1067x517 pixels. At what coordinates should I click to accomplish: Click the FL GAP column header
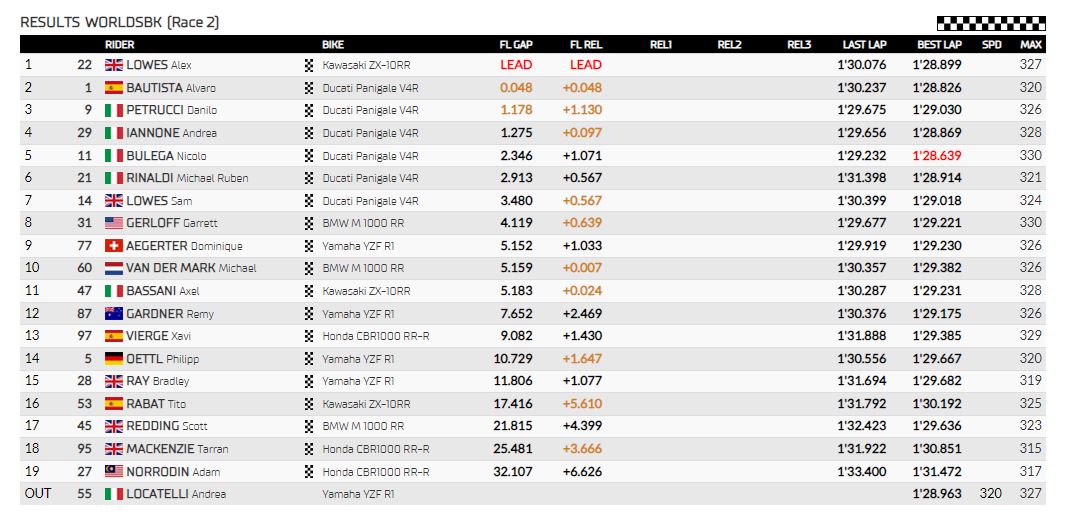[516, 45]
